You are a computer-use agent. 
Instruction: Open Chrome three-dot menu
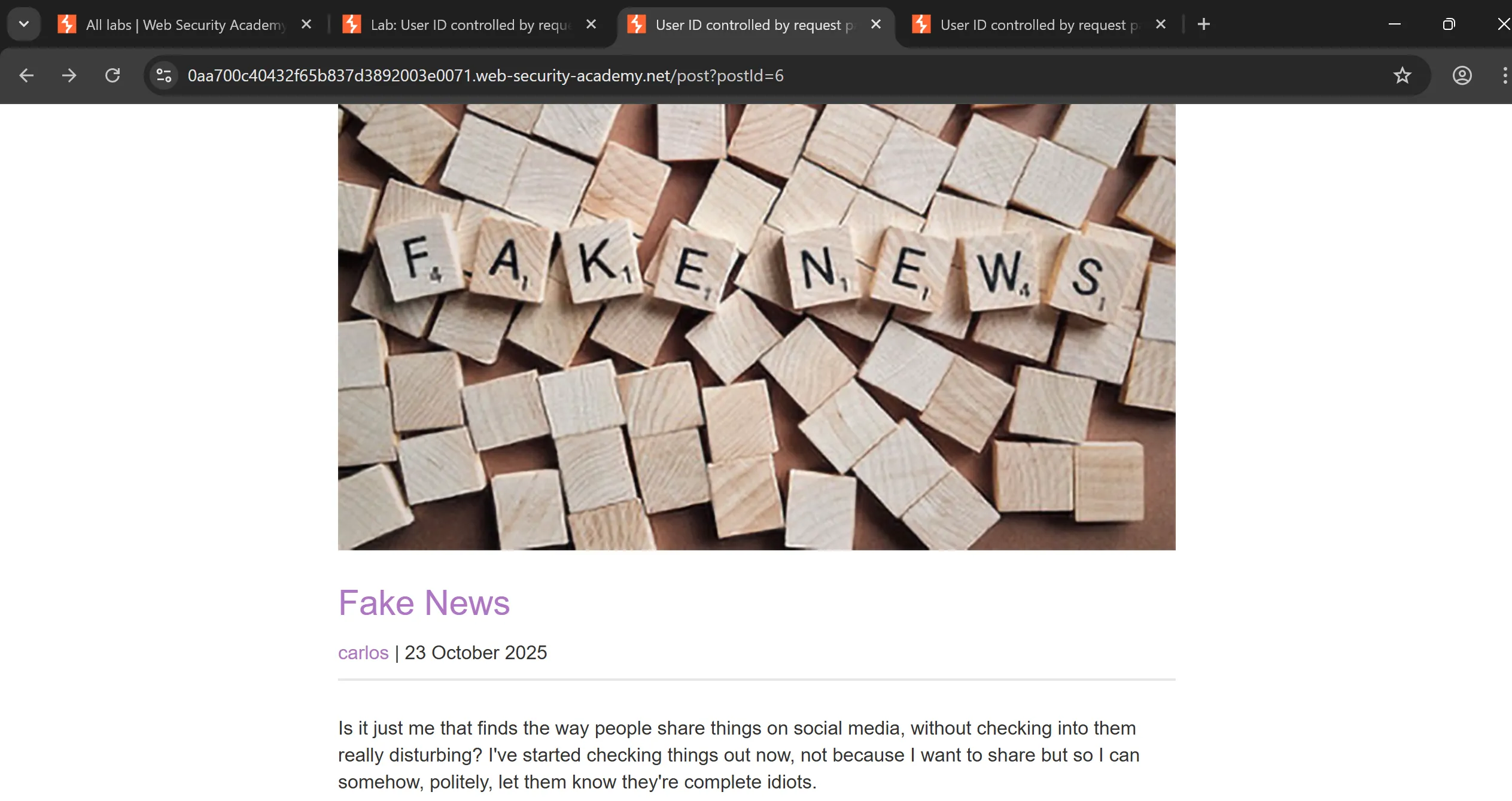(x=1504, y=75)
